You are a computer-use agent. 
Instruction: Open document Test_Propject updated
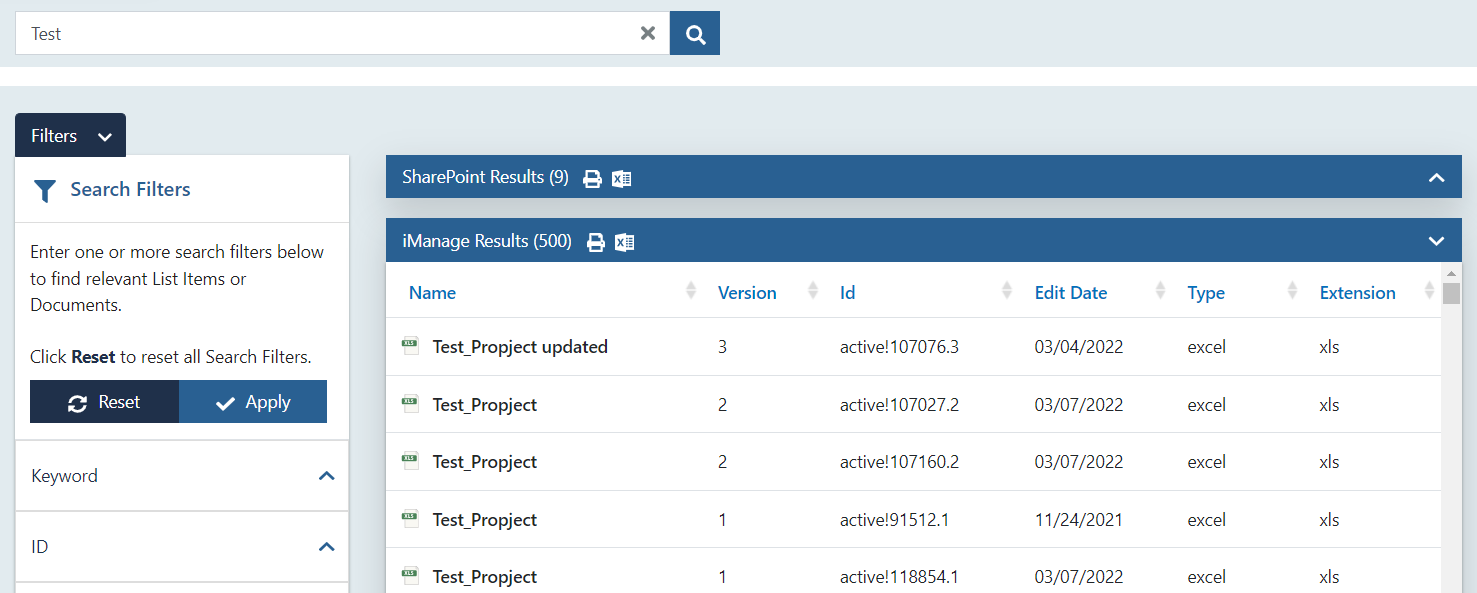(x=520, y=347)
